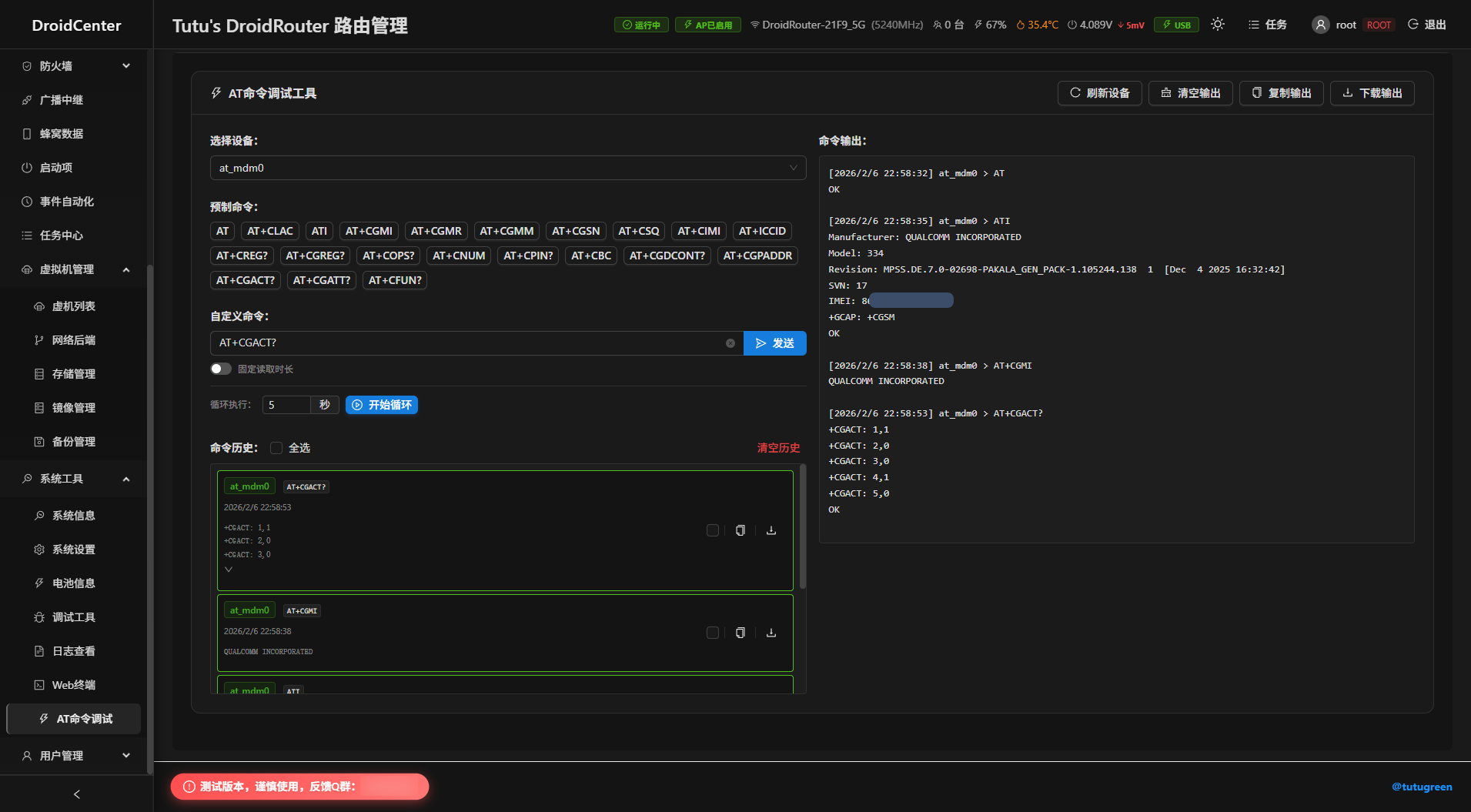Check the AT+CGACT? history entry checkbox
Viewport: 1471px width, 812px height.
coord(712,530)
